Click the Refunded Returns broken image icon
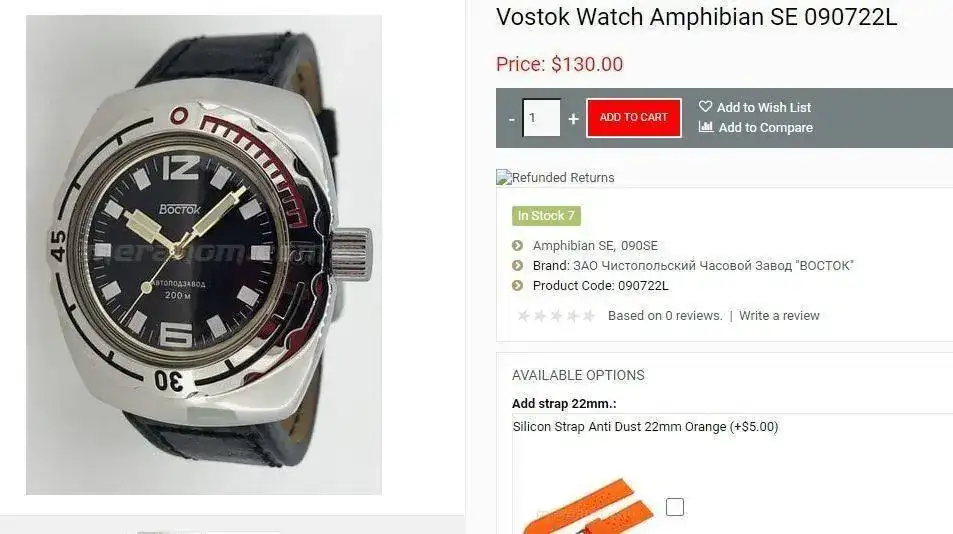The height and width of the screenshot is (534, 953). (x=504, y=177)
